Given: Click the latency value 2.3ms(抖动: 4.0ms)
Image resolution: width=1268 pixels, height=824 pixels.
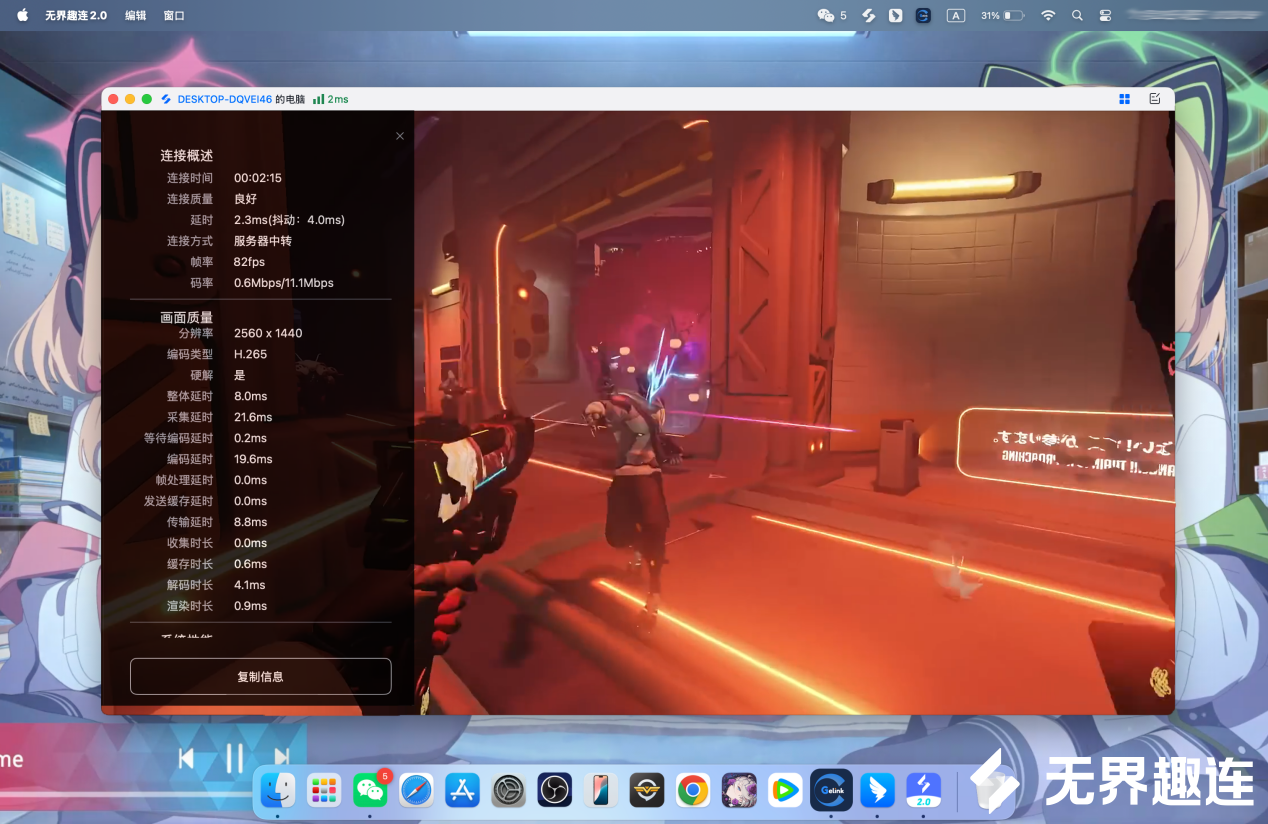Looking at the screenshot, I should 289,220.
